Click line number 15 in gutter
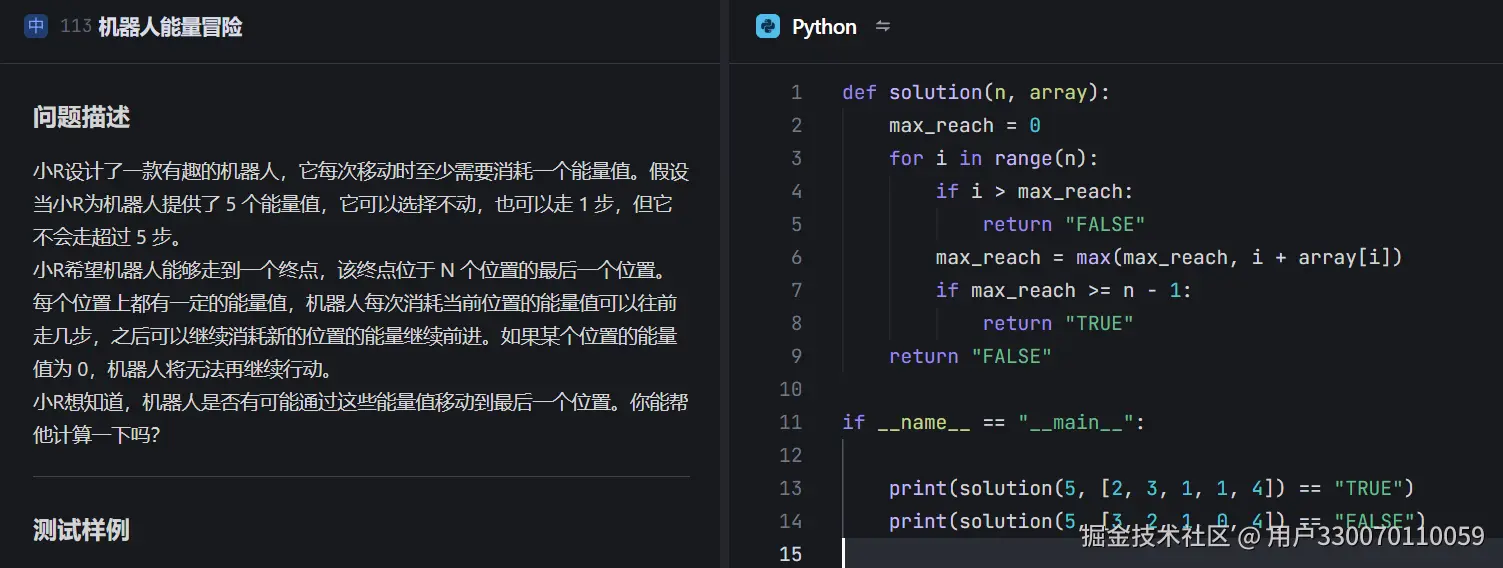This screenshot has height=568, width=1503. pos(791,554)
